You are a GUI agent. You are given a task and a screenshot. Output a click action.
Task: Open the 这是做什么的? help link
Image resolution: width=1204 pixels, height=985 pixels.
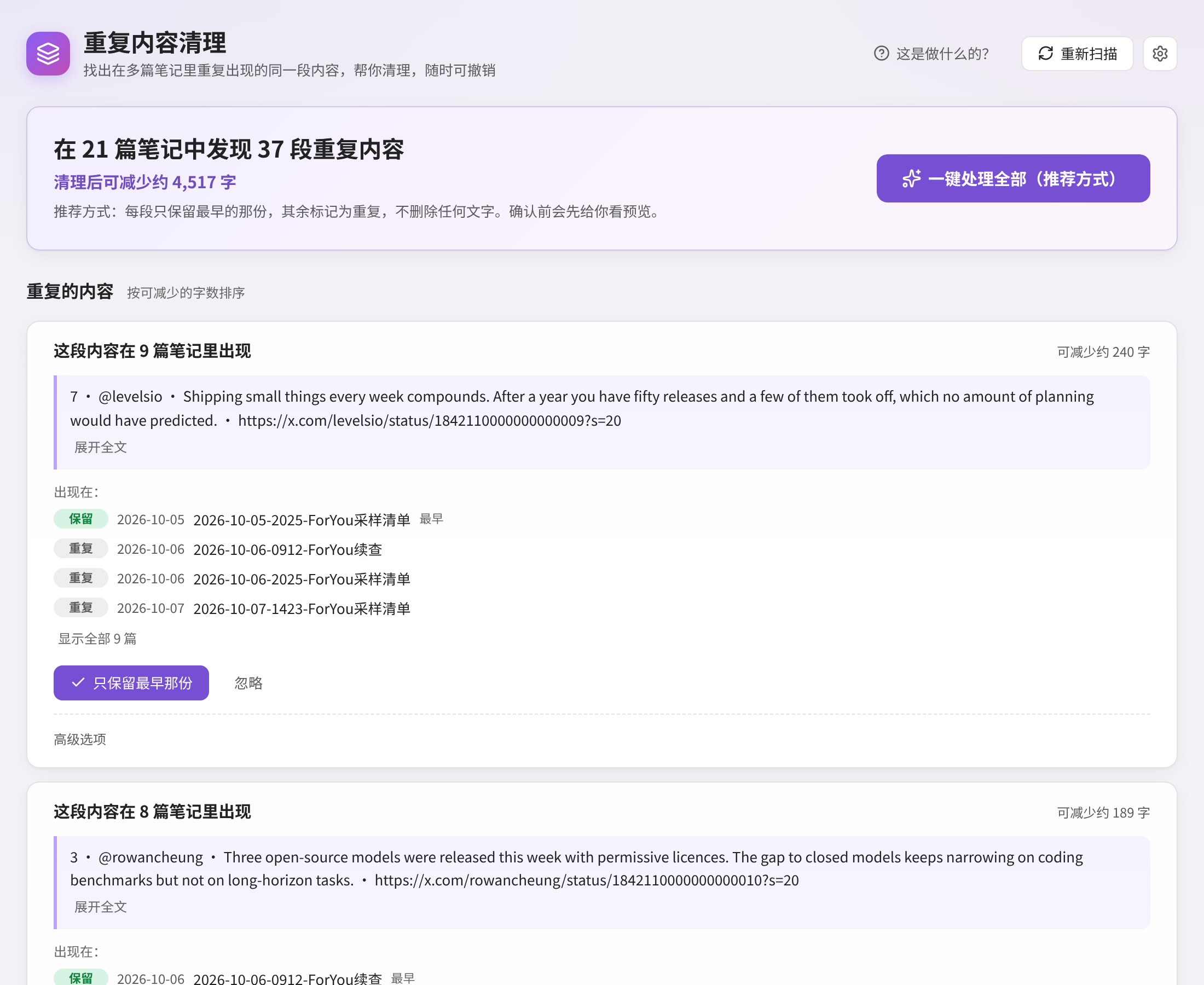click(x=931, y=53)
